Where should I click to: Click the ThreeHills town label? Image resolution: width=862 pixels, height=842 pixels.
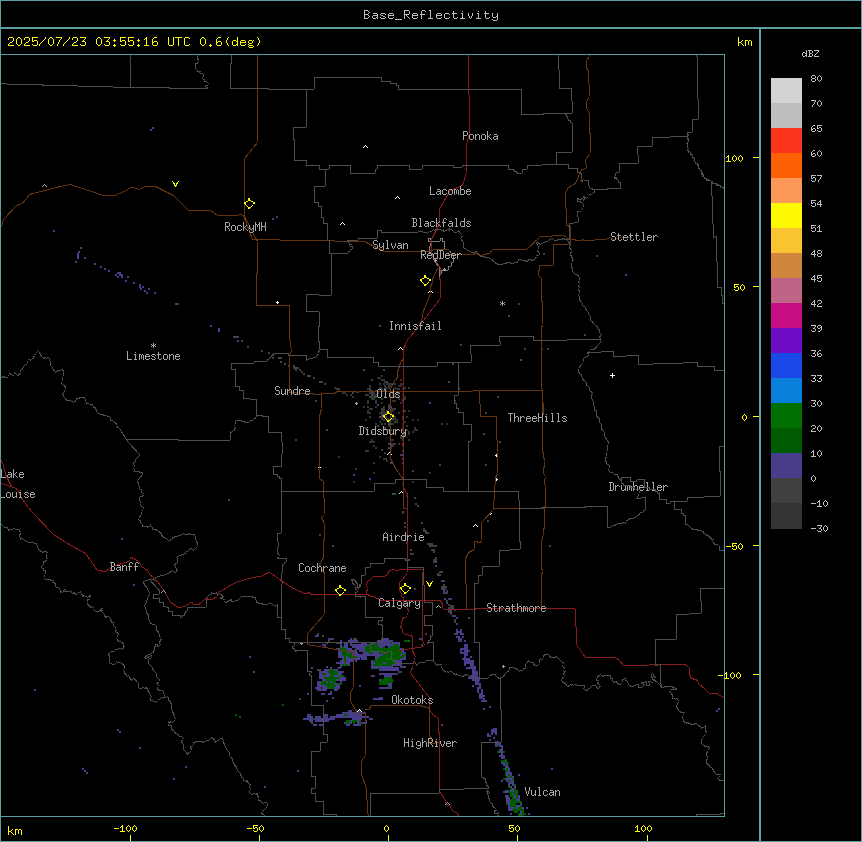click(x=537, y=418)
